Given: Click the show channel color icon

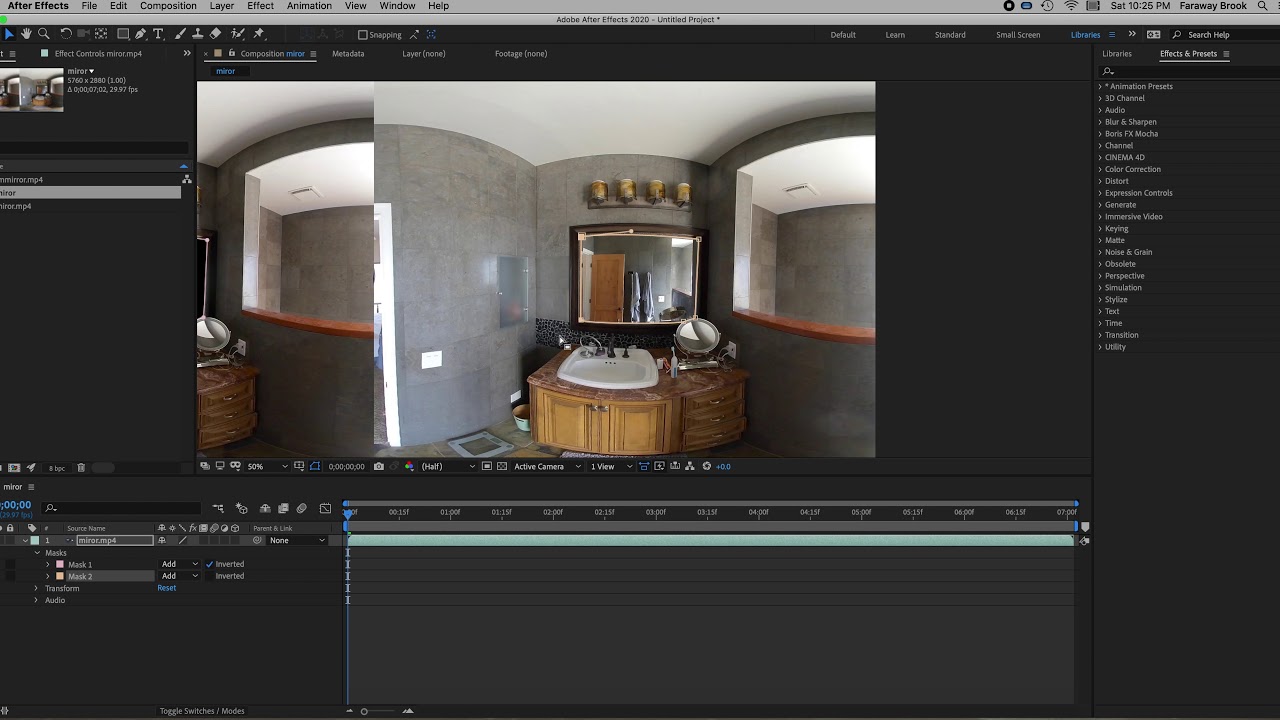Looking at the screenshot, I should point(409,466).
